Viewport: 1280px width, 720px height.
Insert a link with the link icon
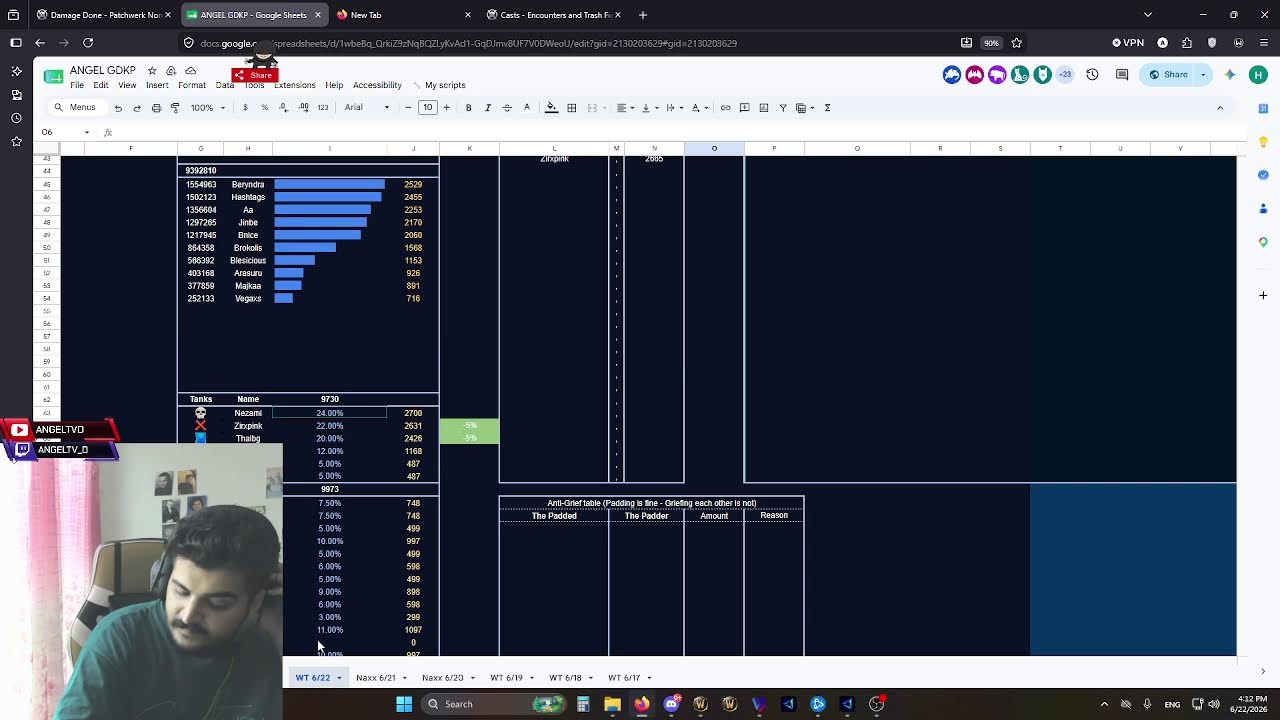(x=725, y=108)
